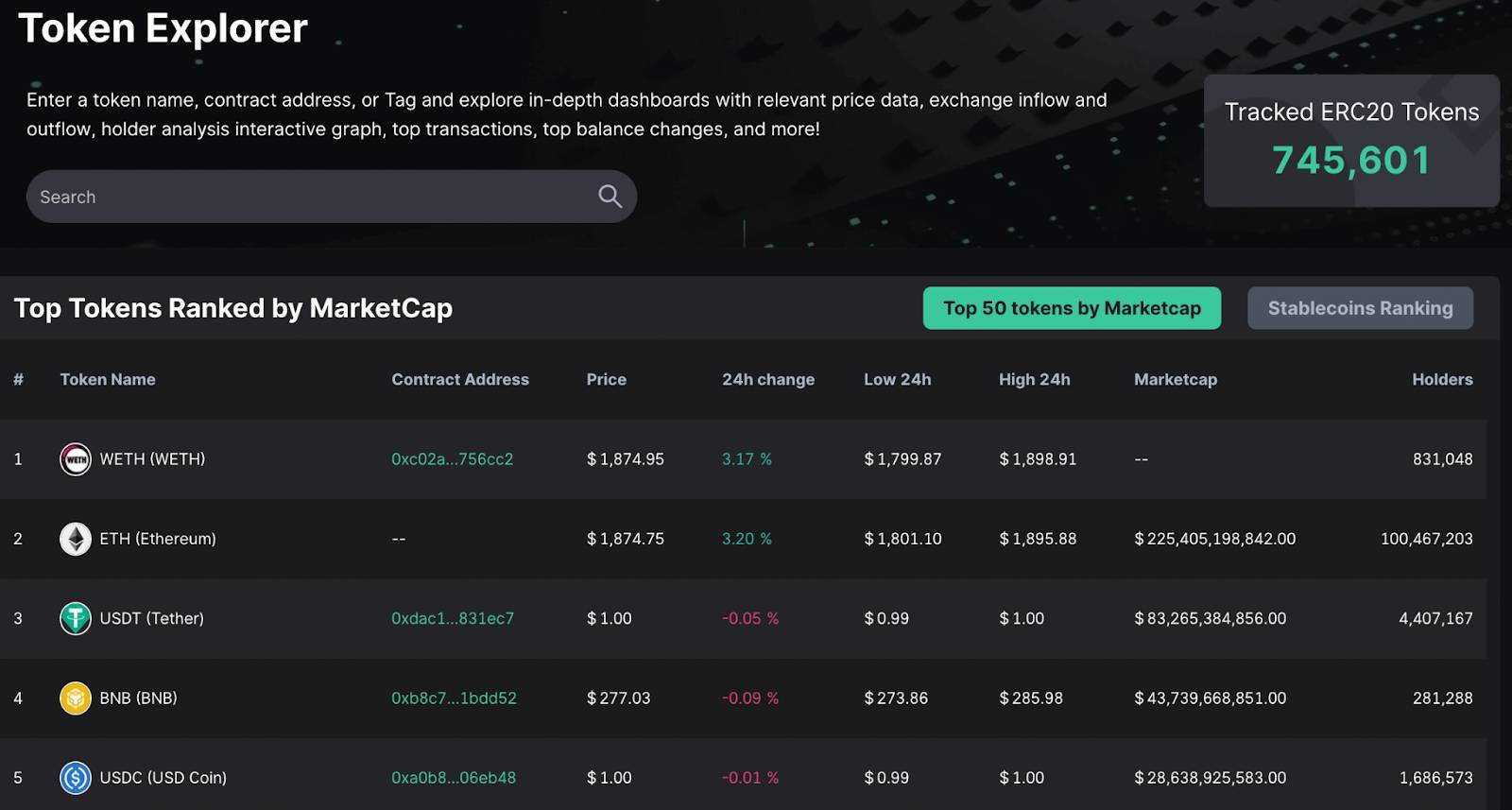Click the BNB token logo
The height and width of the screenshot is (810, 1512).
76,698
